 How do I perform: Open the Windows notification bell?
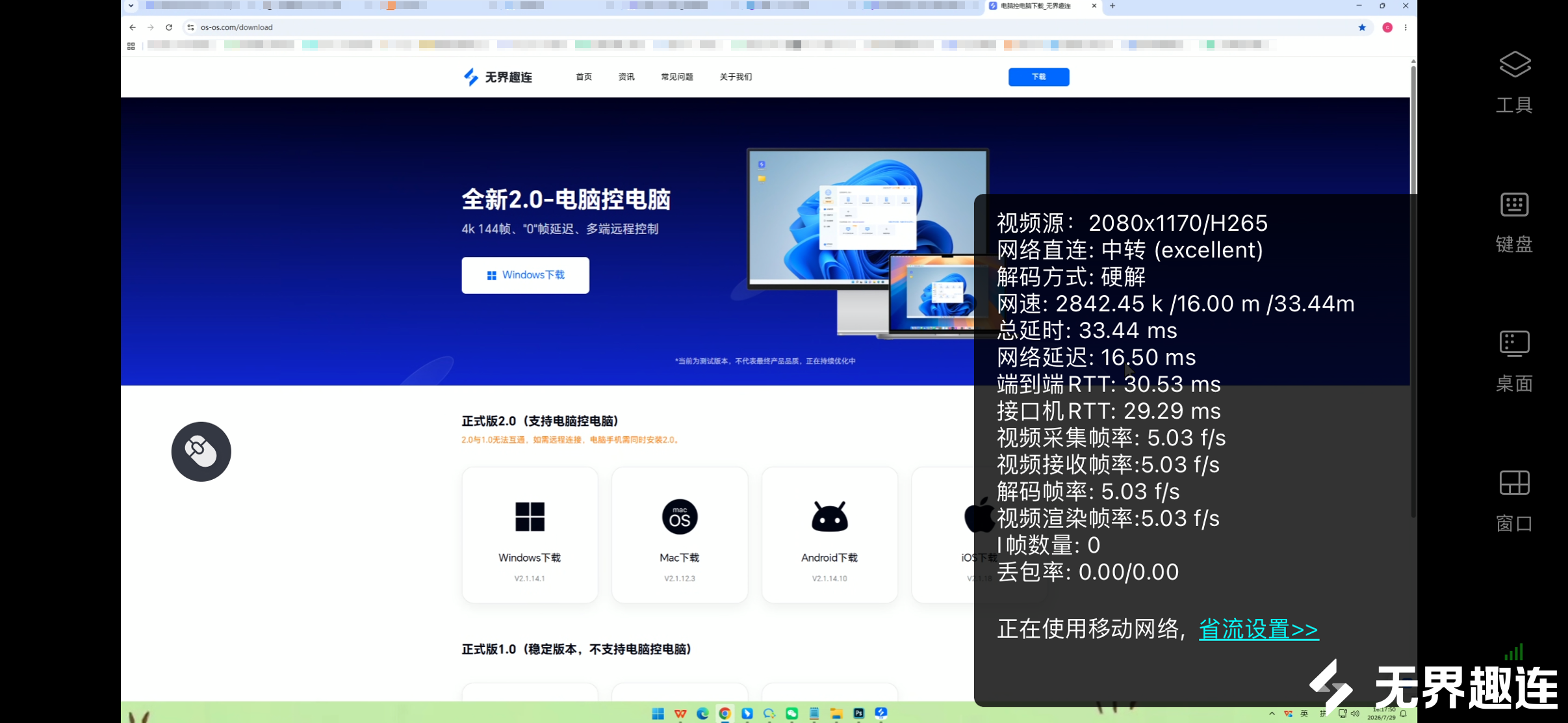tap(1404, 714)
